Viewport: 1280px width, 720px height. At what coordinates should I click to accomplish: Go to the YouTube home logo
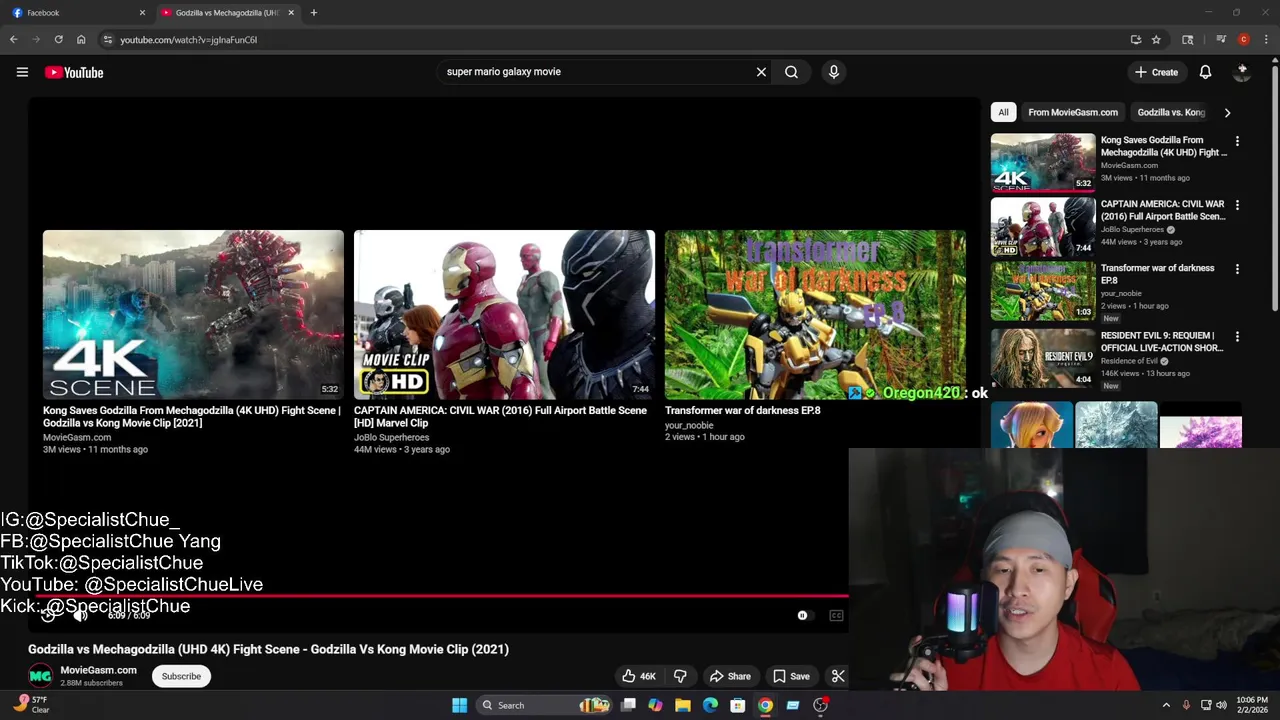(x=74, y=72)
